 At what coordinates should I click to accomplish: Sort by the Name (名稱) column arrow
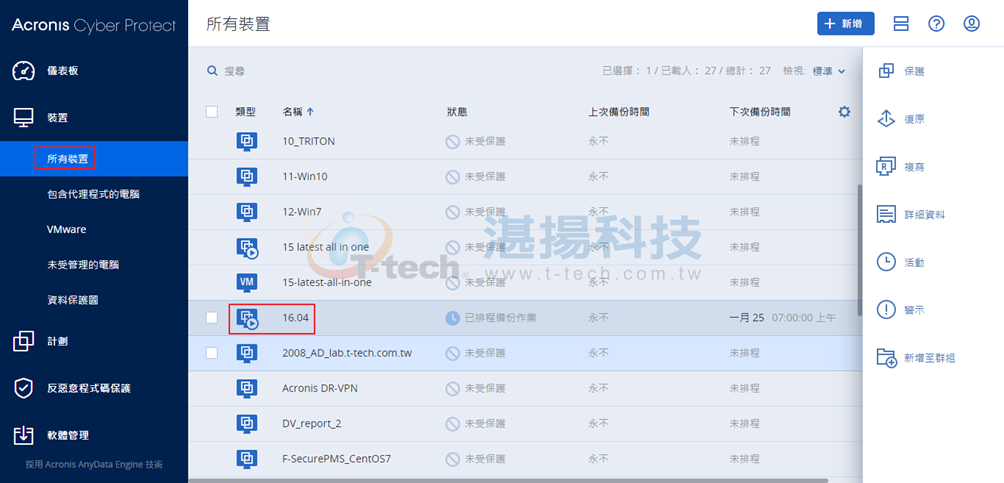point(310,112)
